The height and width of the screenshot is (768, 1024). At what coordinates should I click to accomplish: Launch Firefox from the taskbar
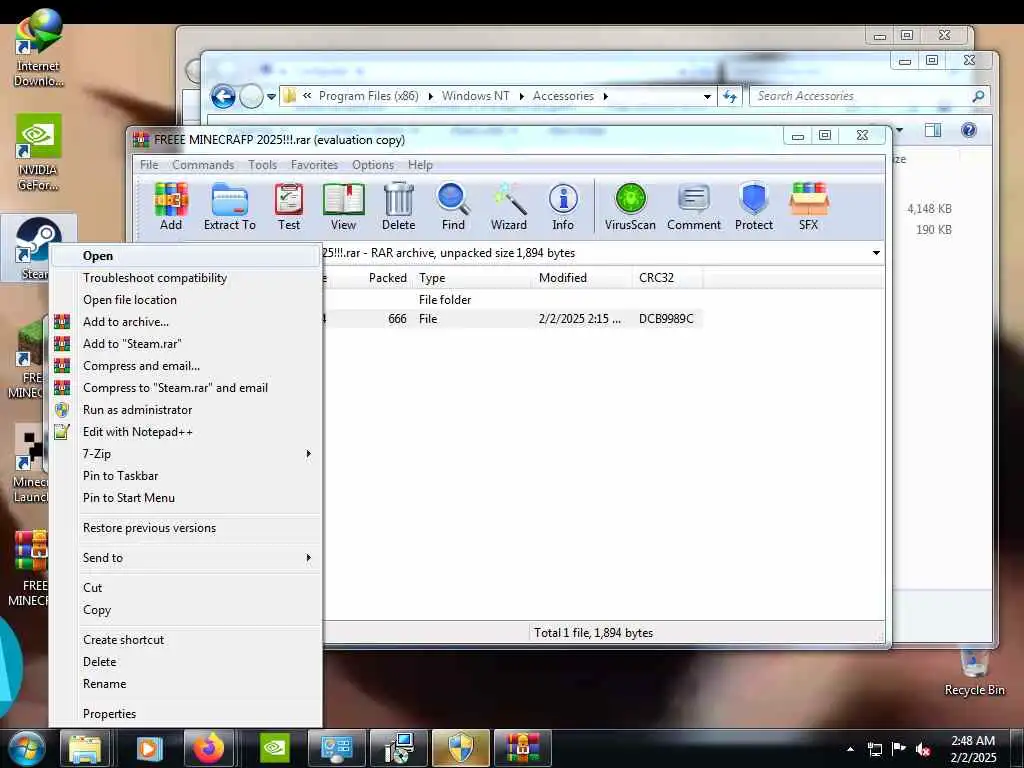(210, 748)
